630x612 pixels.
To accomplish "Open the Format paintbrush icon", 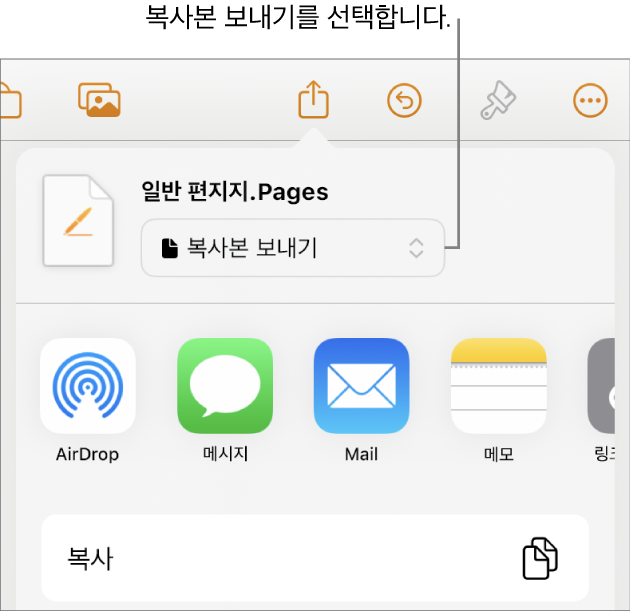I will click(498, 100).
